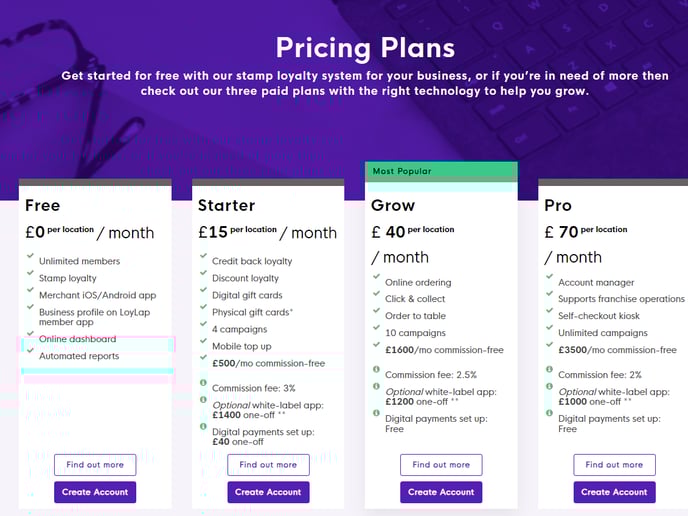
Task: Open Find out more for Free plan
Action: [95, 465]
